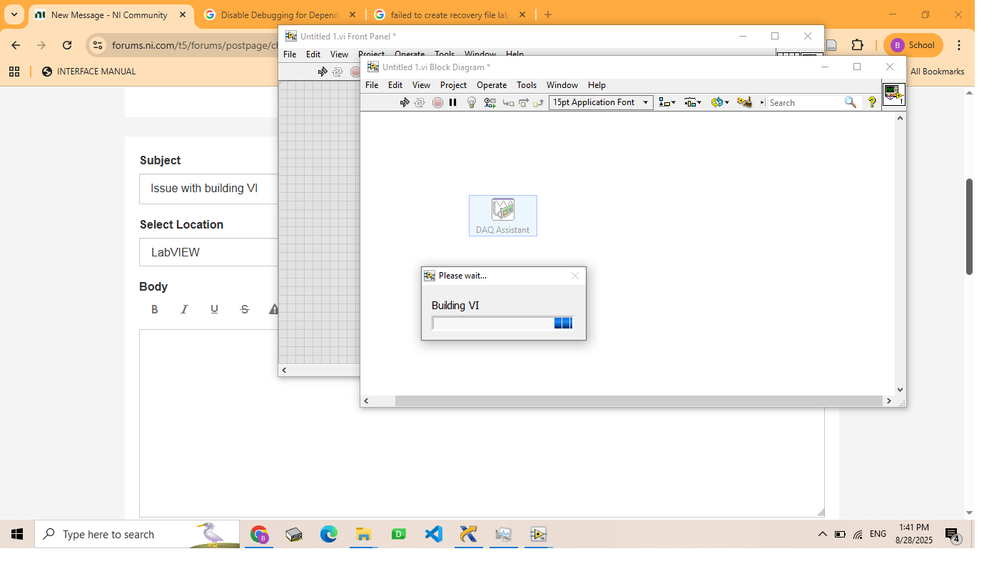Screen dimensions: 999x587
Task: Switch to failed to create recovery file tab
Action: click(450, 15)
